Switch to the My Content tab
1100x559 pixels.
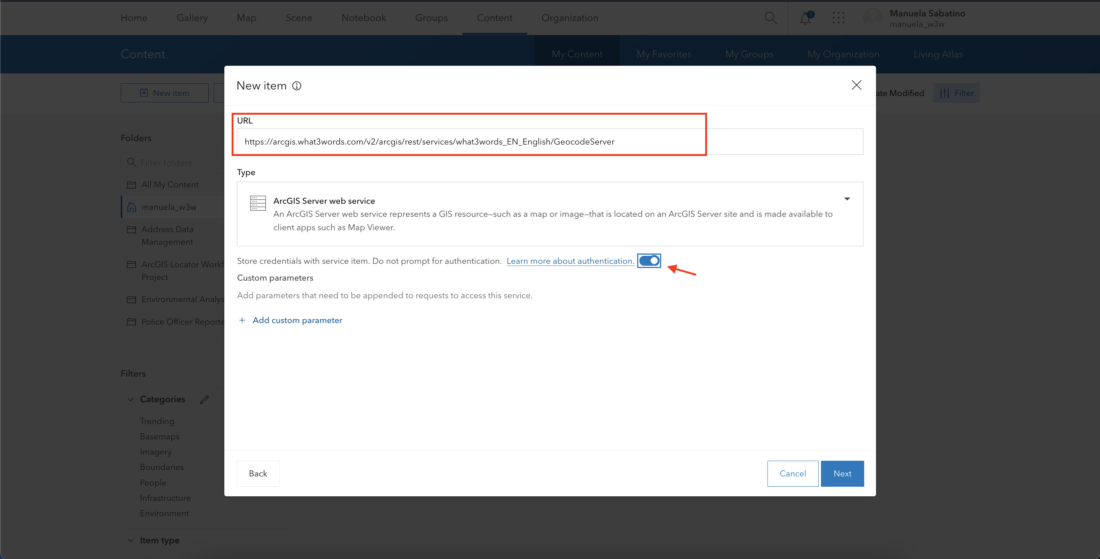(x=577, y=54)
